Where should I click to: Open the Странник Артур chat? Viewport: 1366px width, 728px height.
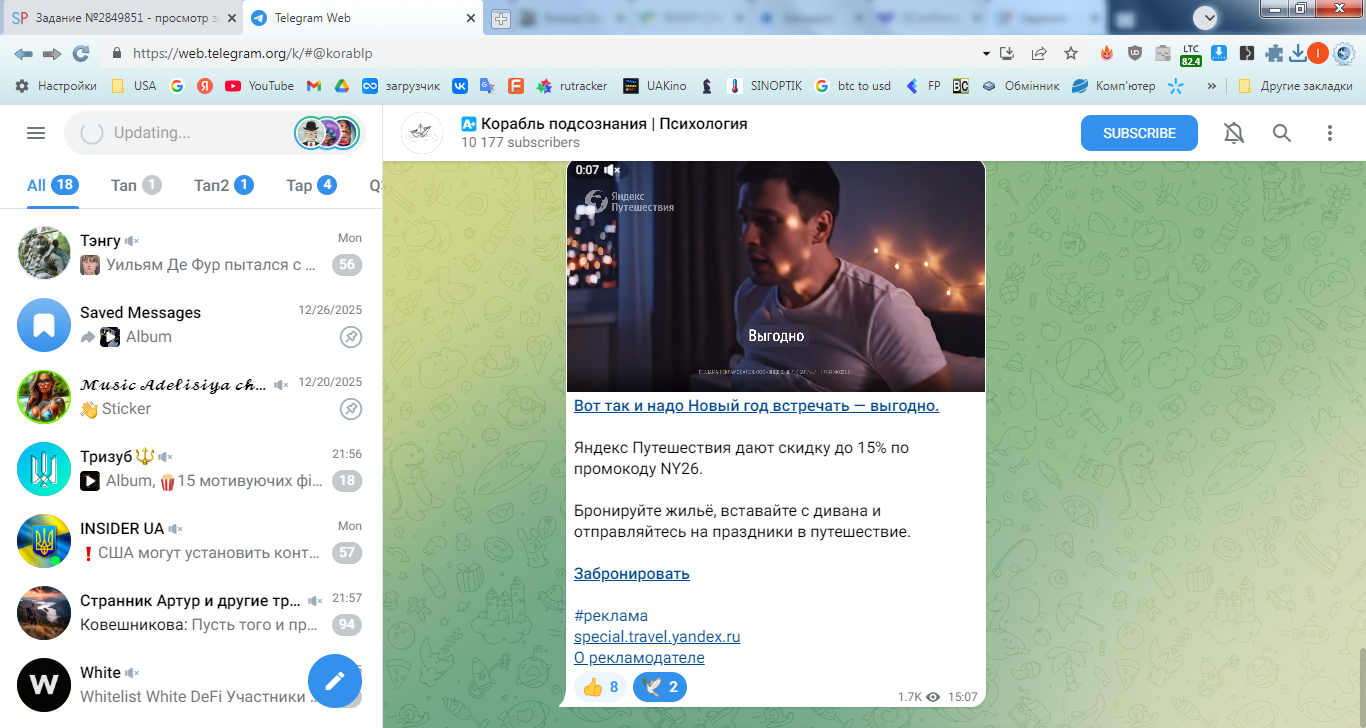pyautogui.click(x=191, y=612)
